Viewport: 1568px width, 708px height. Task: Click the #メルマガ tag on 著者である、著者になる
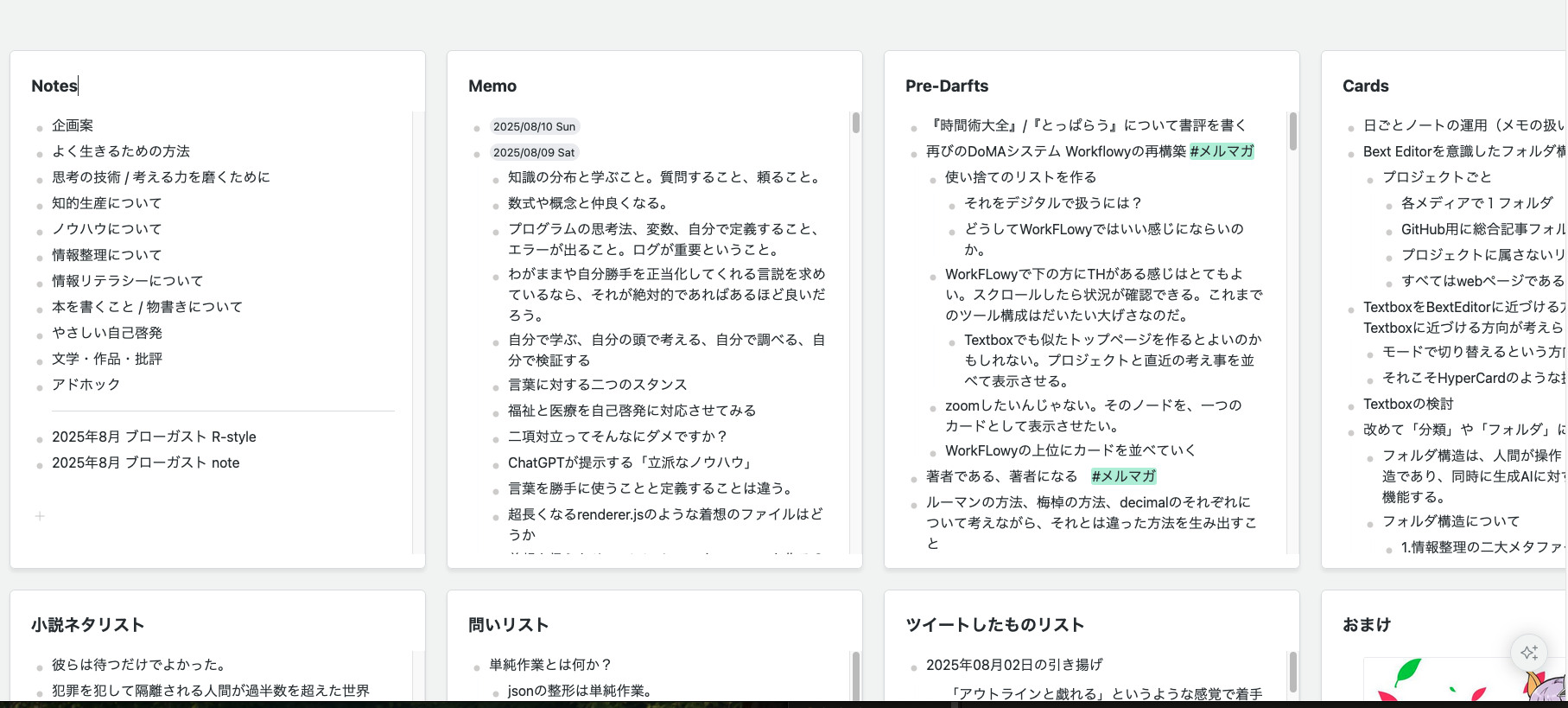tap(1123, 476)
